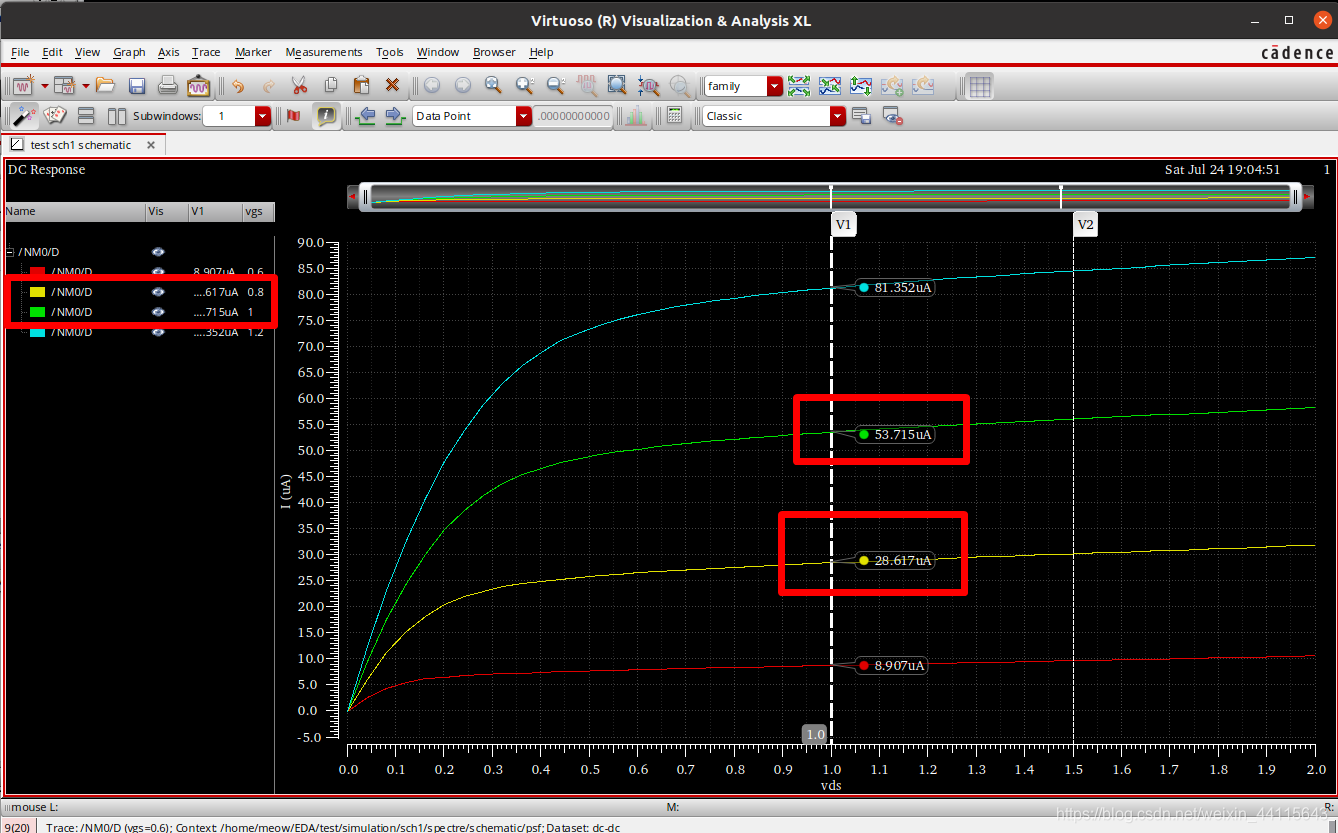Expand the new subwindow icon arrow
The height and width of the screenshot is (833, 1338).
[86, 86]
